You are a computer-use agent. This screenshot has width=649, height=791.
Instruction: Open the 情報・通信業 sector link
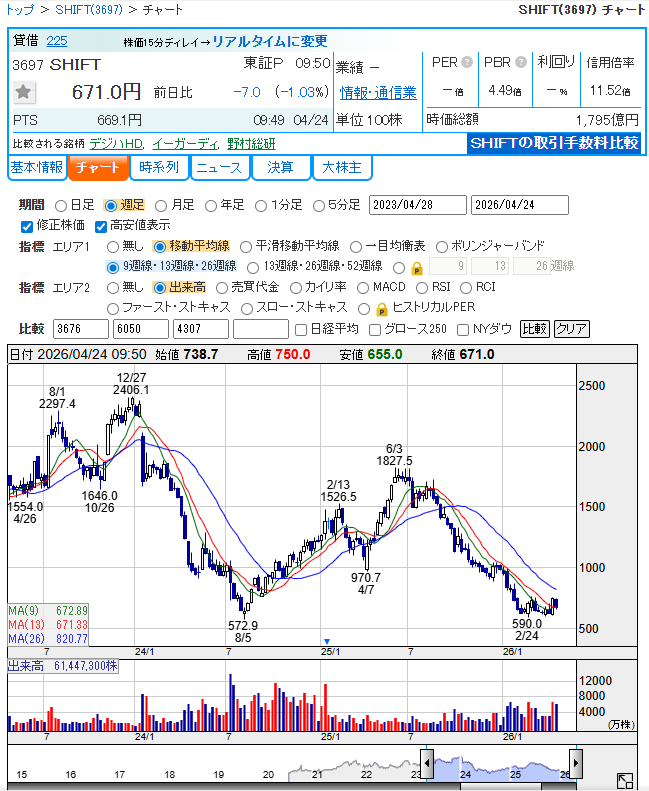click(378, 93)
